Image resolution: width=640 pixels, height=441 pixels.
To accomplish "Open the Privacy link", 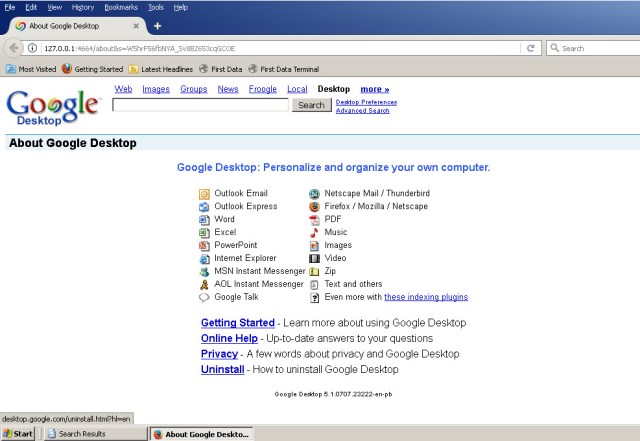I will pos(219,354).
